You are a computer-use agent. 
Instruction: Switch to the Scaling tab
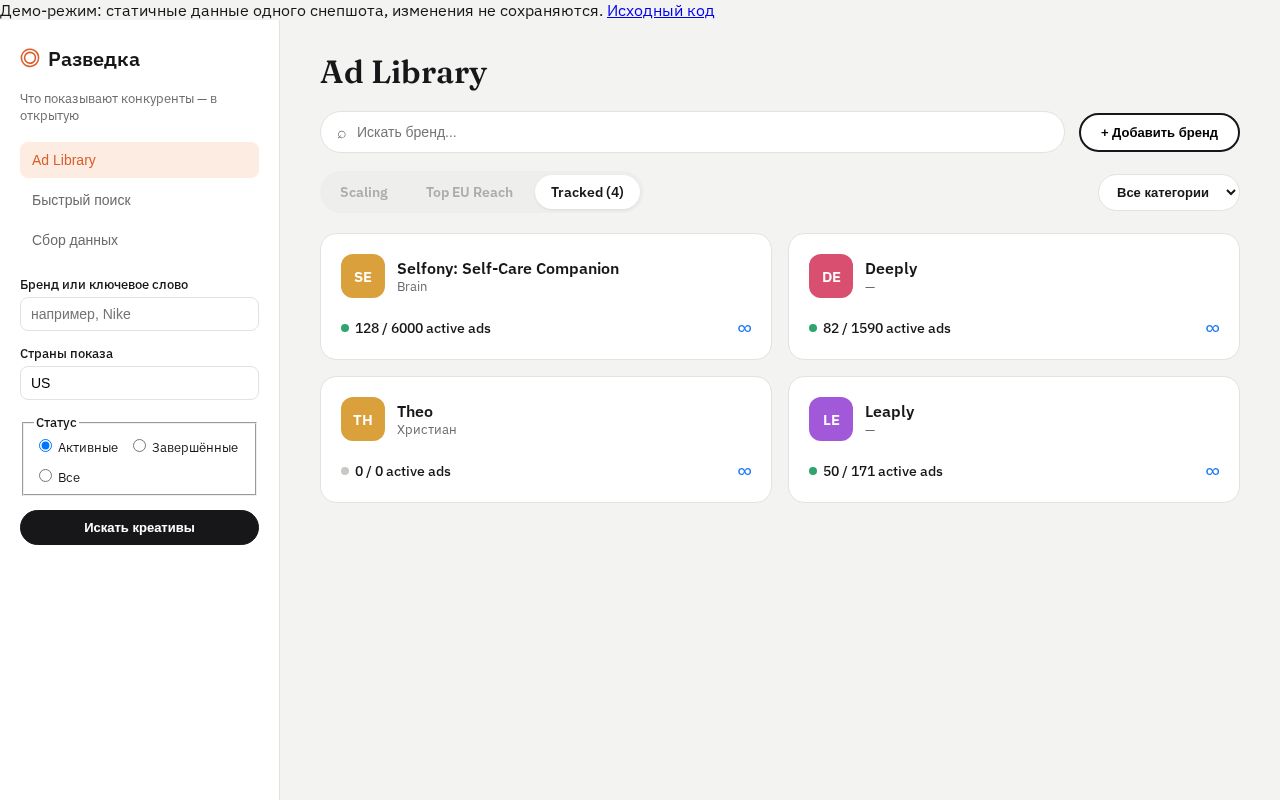[x=364, y=192]
